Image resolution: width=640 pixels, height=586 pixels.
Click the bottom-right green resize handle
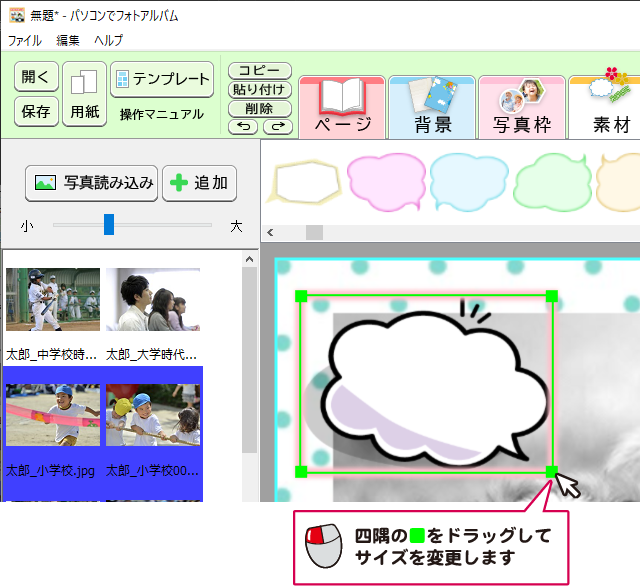click(x=551, y=472)
